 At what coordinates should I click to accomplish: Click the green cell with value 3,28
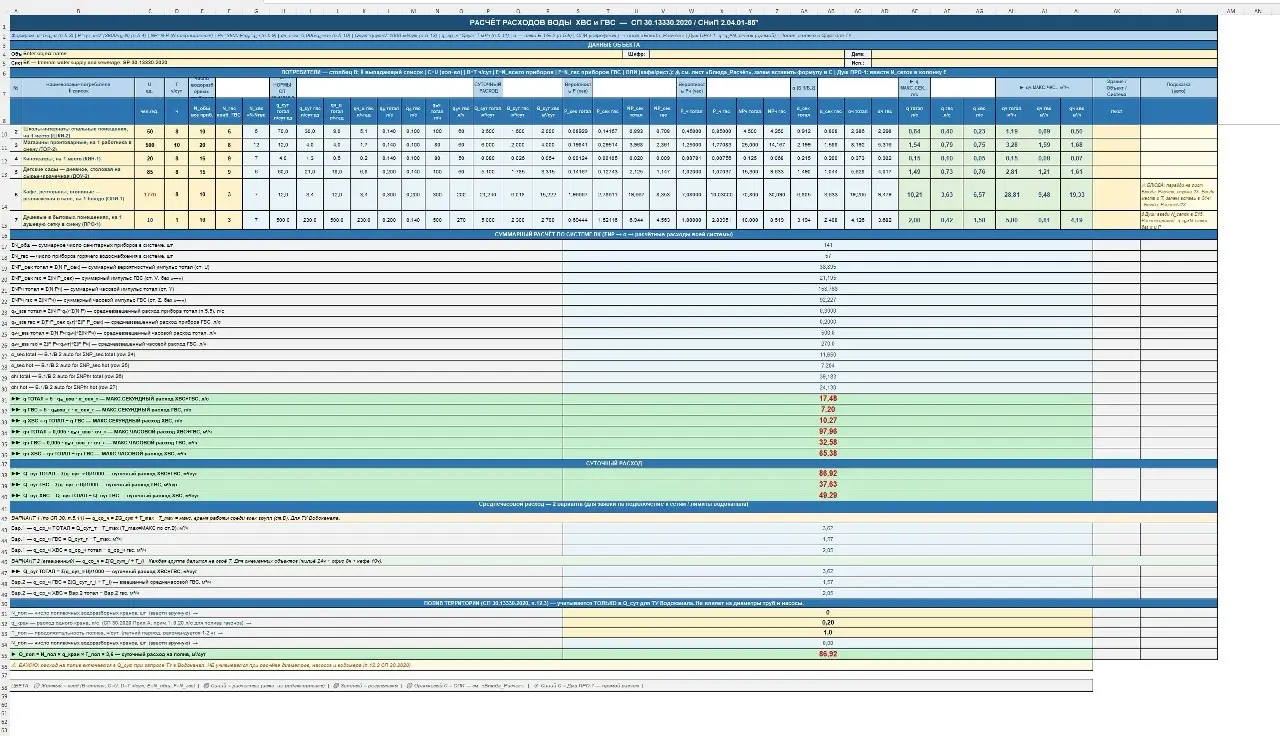coord(1011,144)
